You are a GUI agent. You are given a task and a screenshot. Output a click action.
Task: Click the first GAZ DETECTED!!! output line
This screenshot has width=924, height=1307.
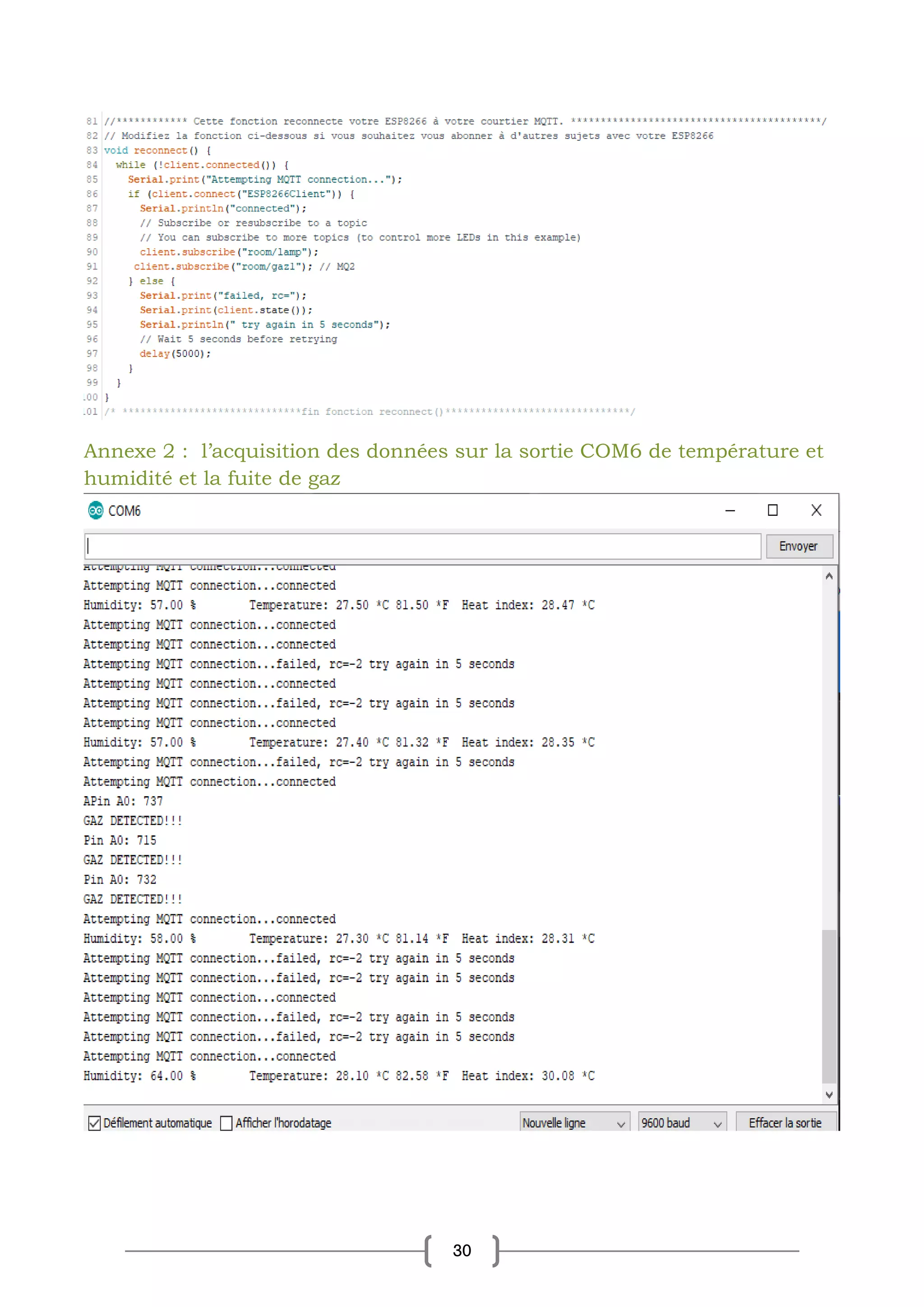(133, 820)
